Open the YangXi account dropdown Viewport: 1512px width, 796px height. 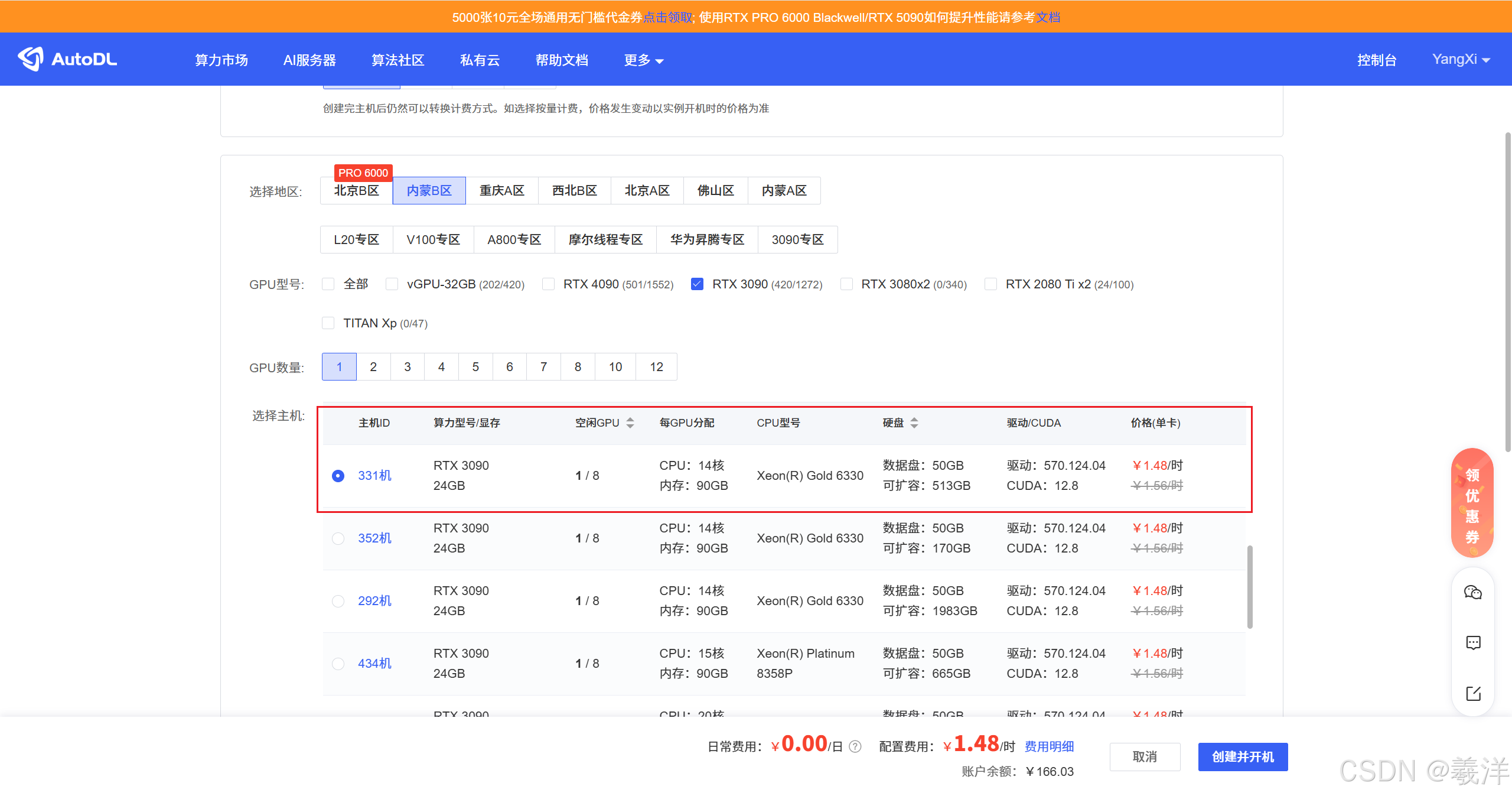pos(1461,59)
